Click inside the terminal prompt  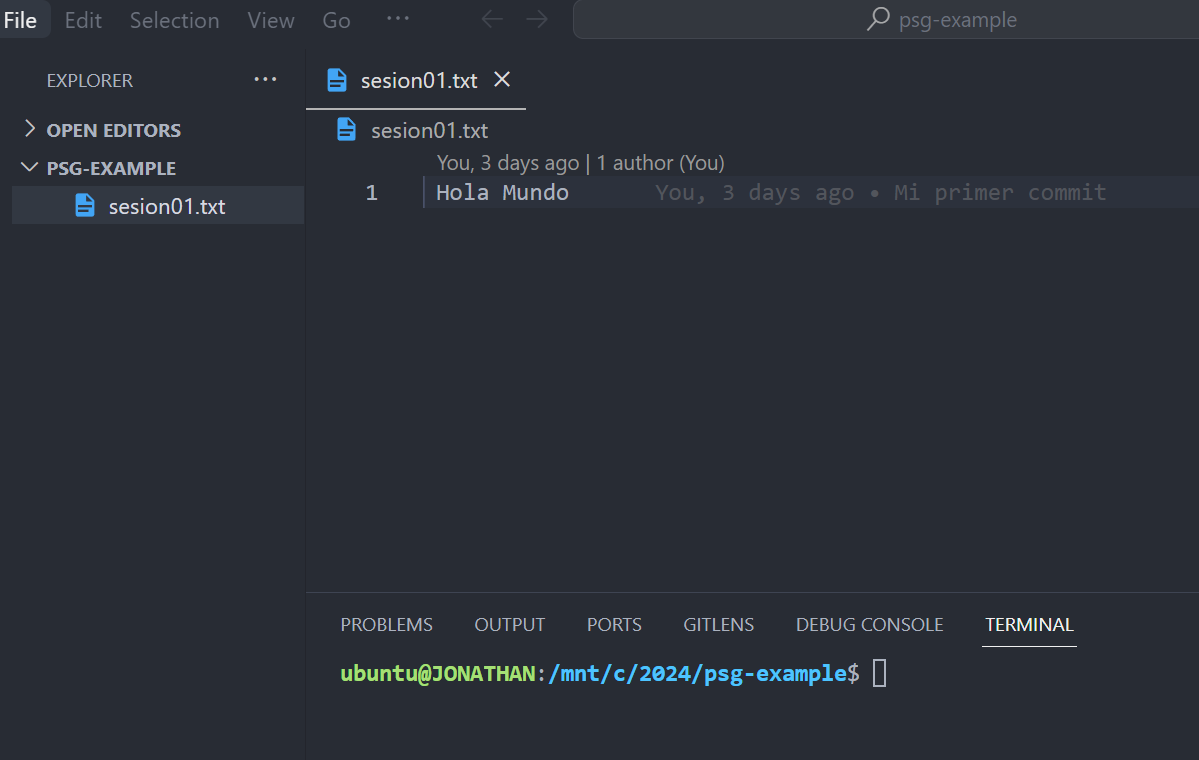pyautogui.click(x=880, y=673)
